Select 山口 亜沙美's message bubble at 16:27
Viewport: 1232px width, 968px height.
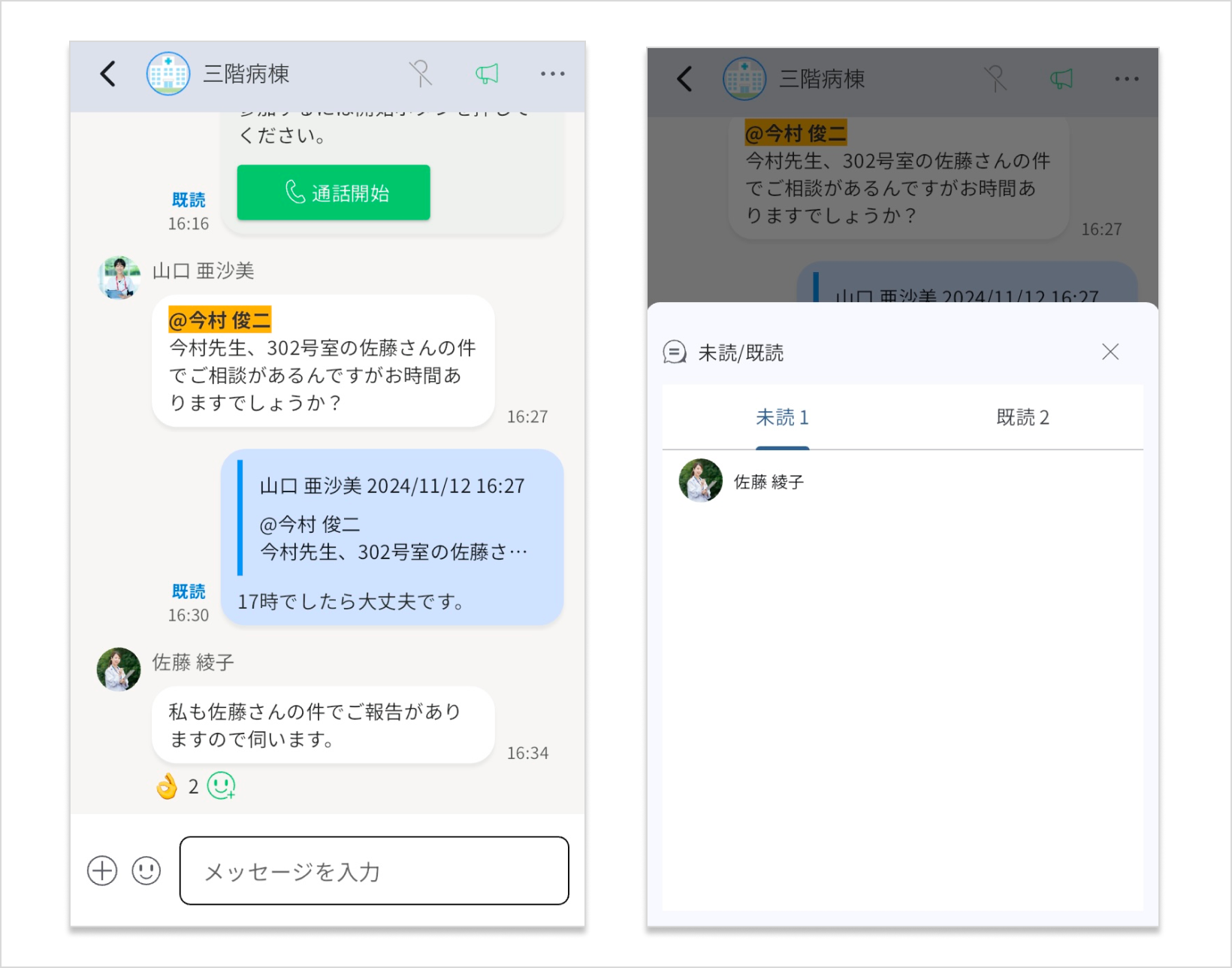pyautogui.click(x=323, y=361)
